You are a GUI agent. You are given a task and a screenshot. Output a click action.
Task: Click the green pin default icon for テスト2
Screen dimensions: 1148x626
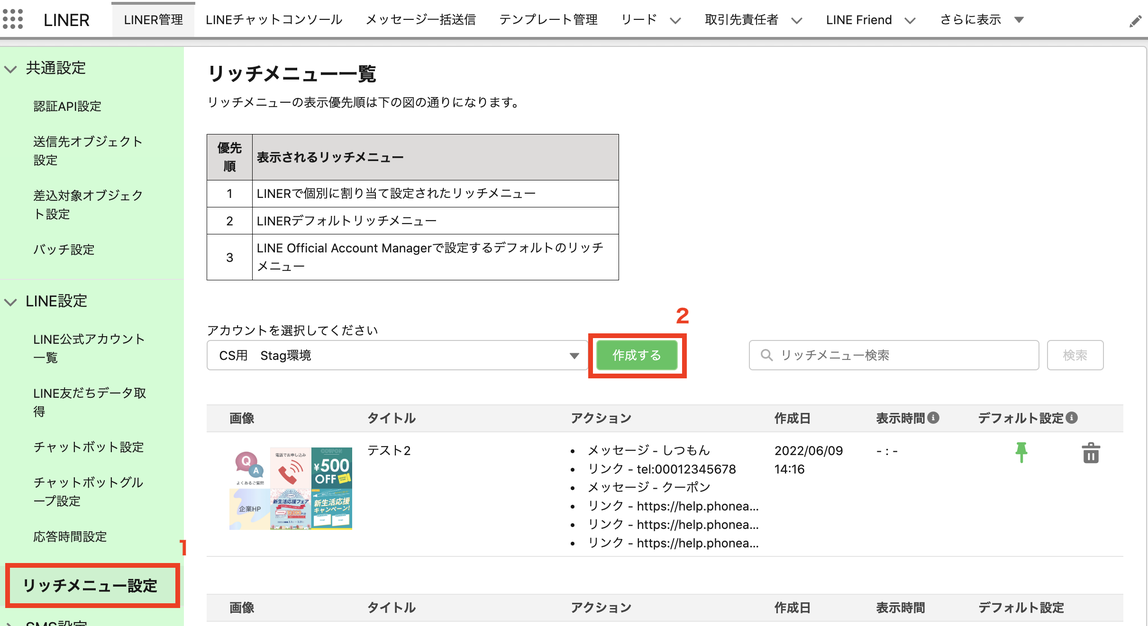1021,452
